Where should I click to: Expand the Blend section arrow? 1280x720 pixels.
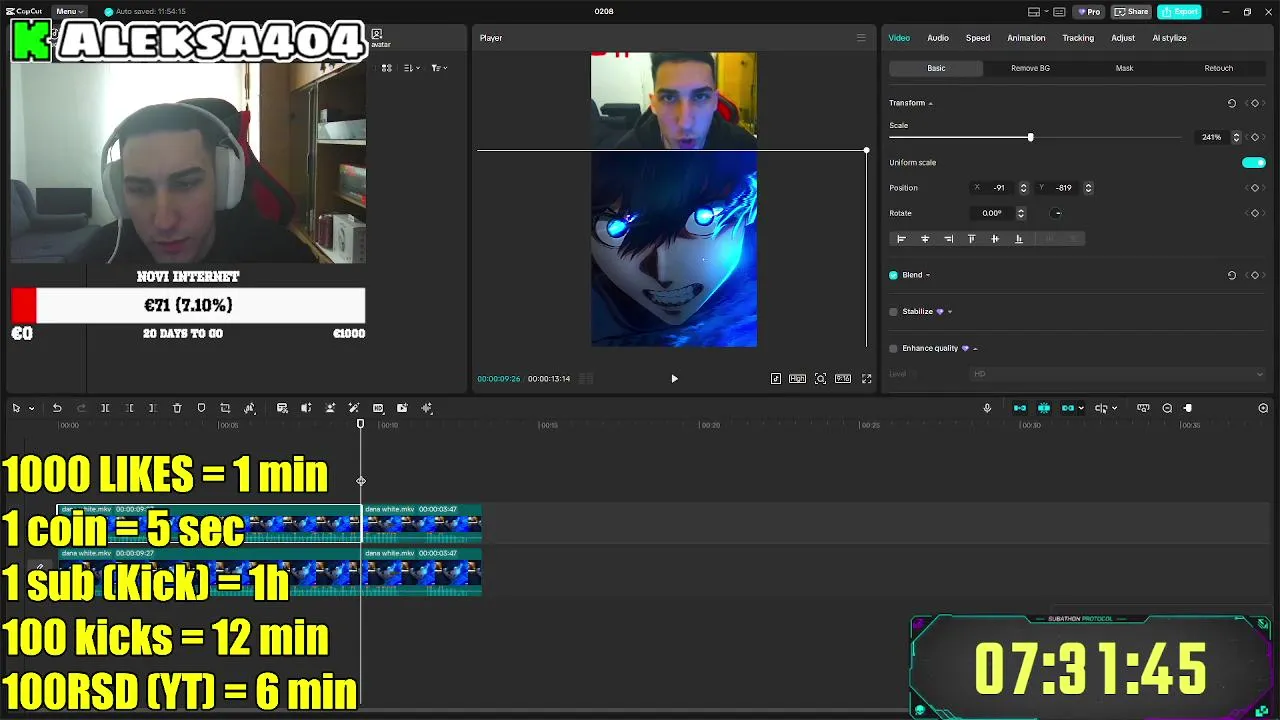click(928, 275)
